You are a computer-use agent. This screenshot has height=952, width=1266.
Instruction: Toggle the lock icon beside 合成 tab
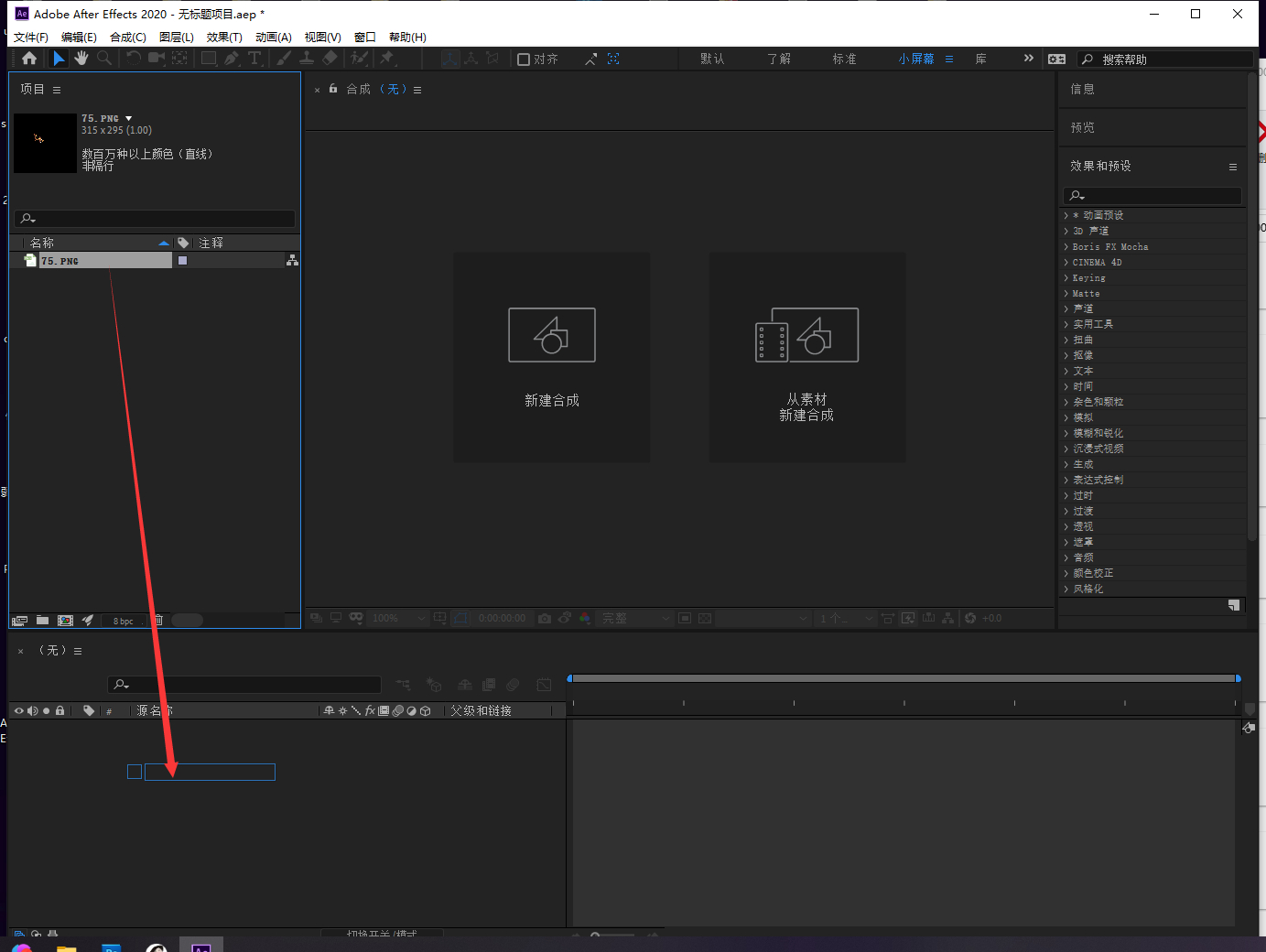(333, 89)
